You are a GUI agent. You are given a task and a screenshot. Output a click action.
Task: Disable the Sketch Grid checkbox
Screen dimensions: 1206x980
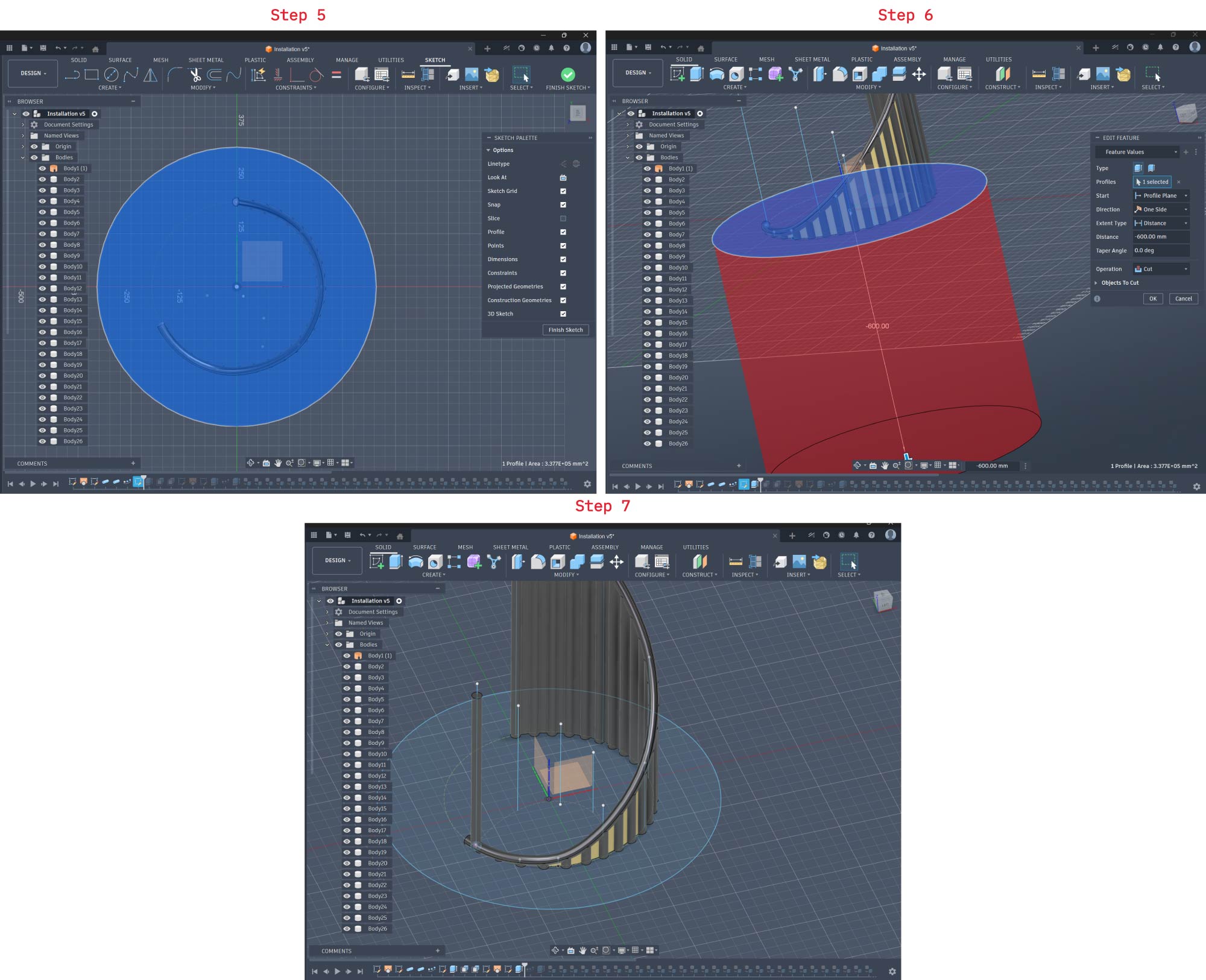[x=563, y=191]
